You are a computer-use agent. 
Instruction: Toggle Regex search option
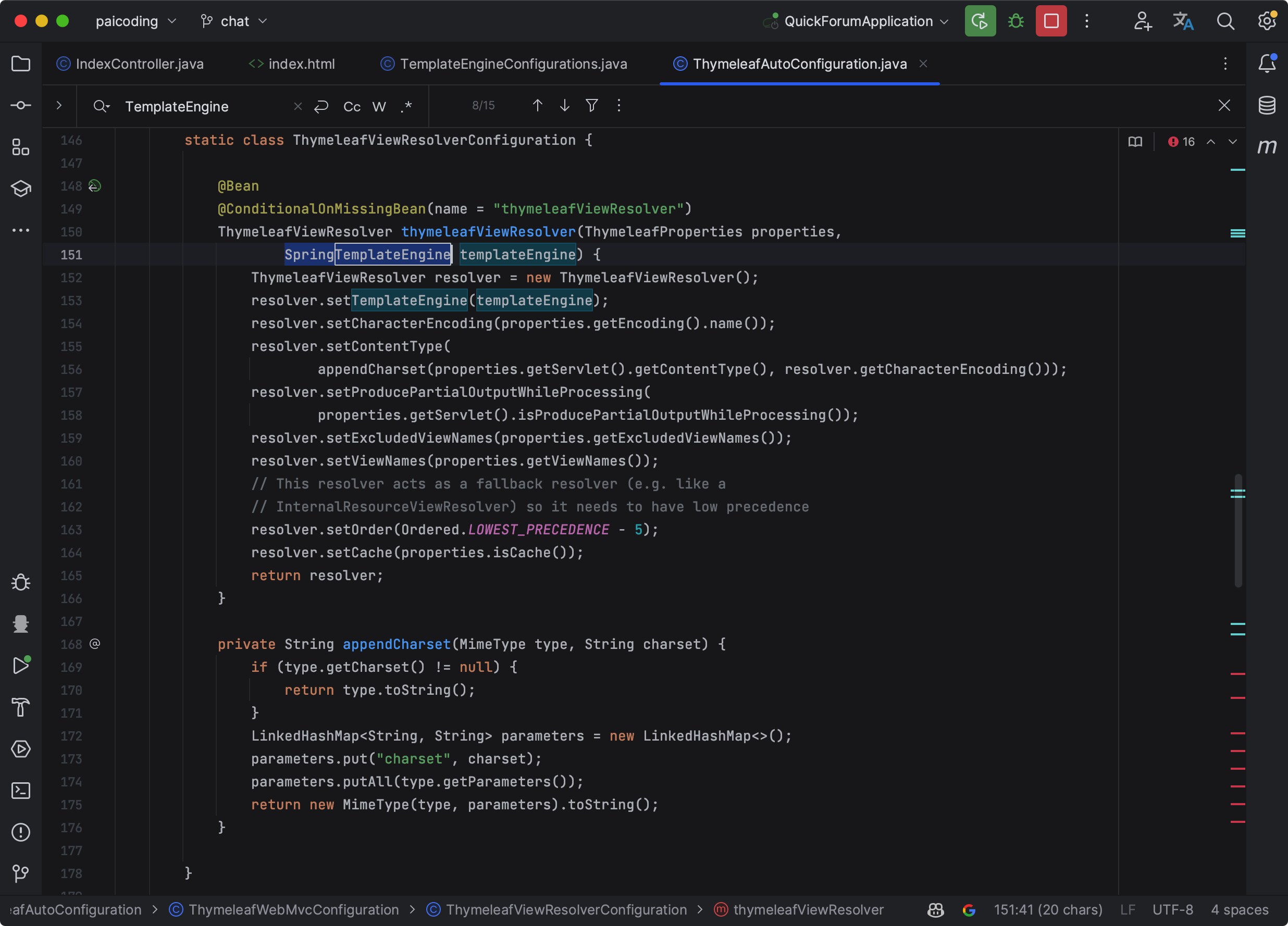click(x=406, y=107)
